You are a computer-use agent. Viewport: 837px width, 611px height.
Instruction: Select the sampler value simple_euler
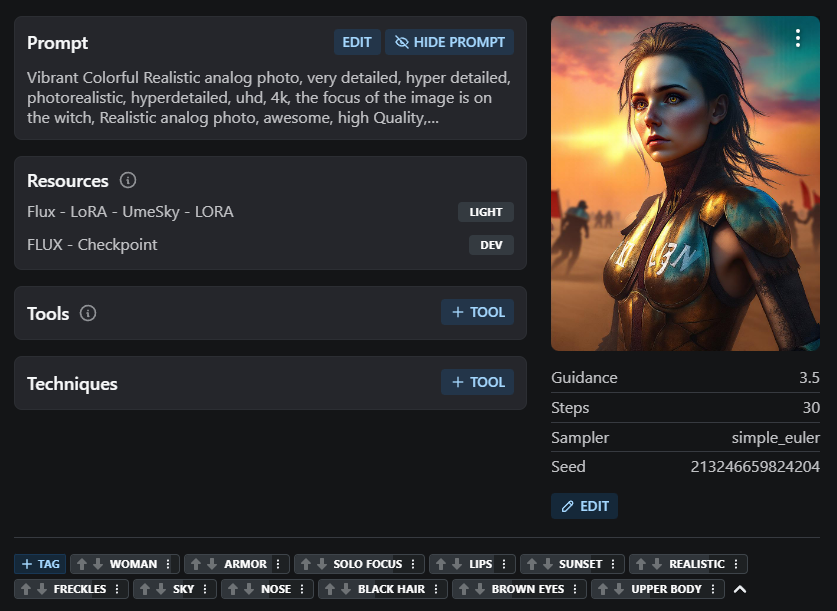click(775, 438)
